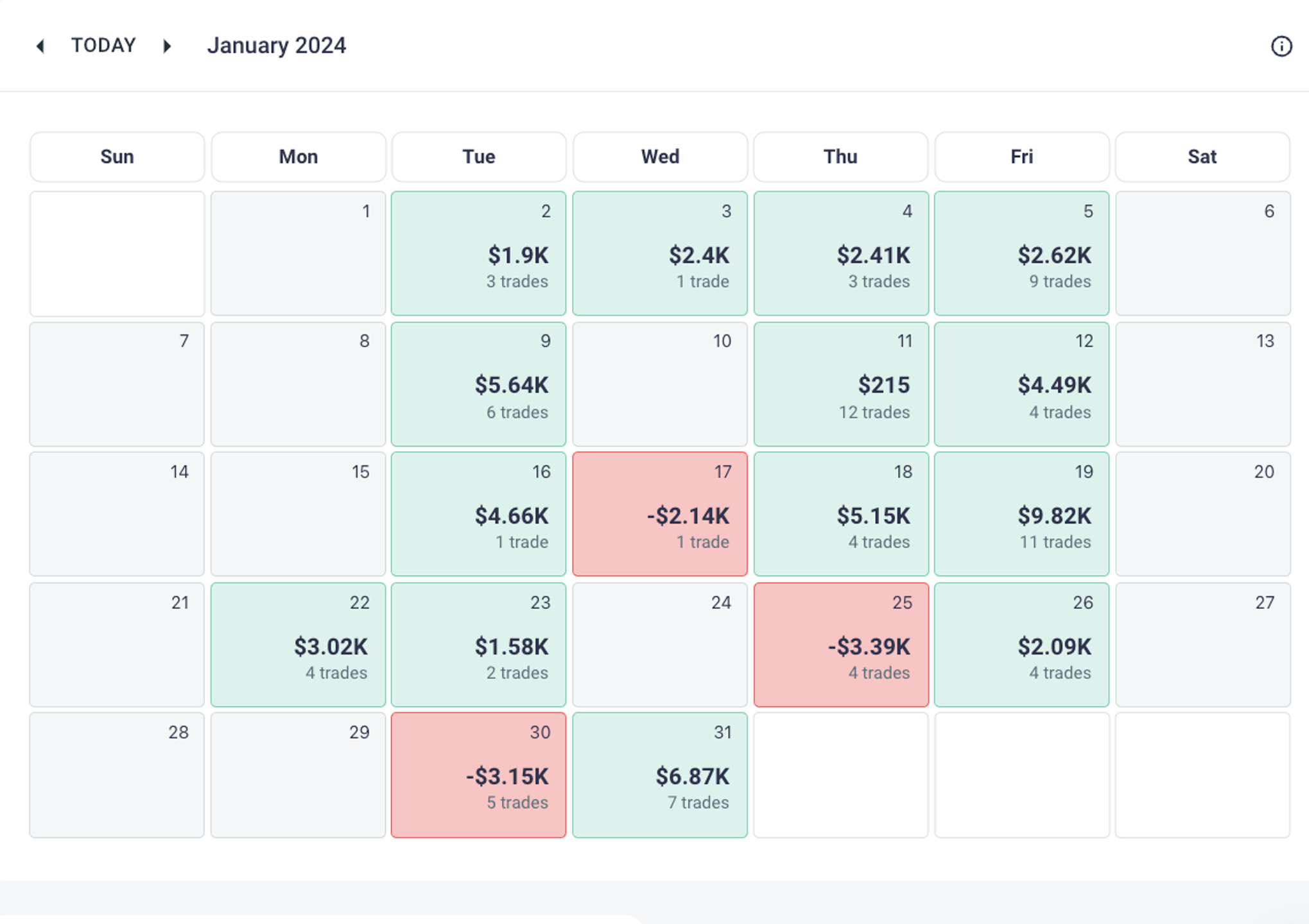1309x924 pixels.
Task: Click the January 2024 month title
Action: coord(276,46)
